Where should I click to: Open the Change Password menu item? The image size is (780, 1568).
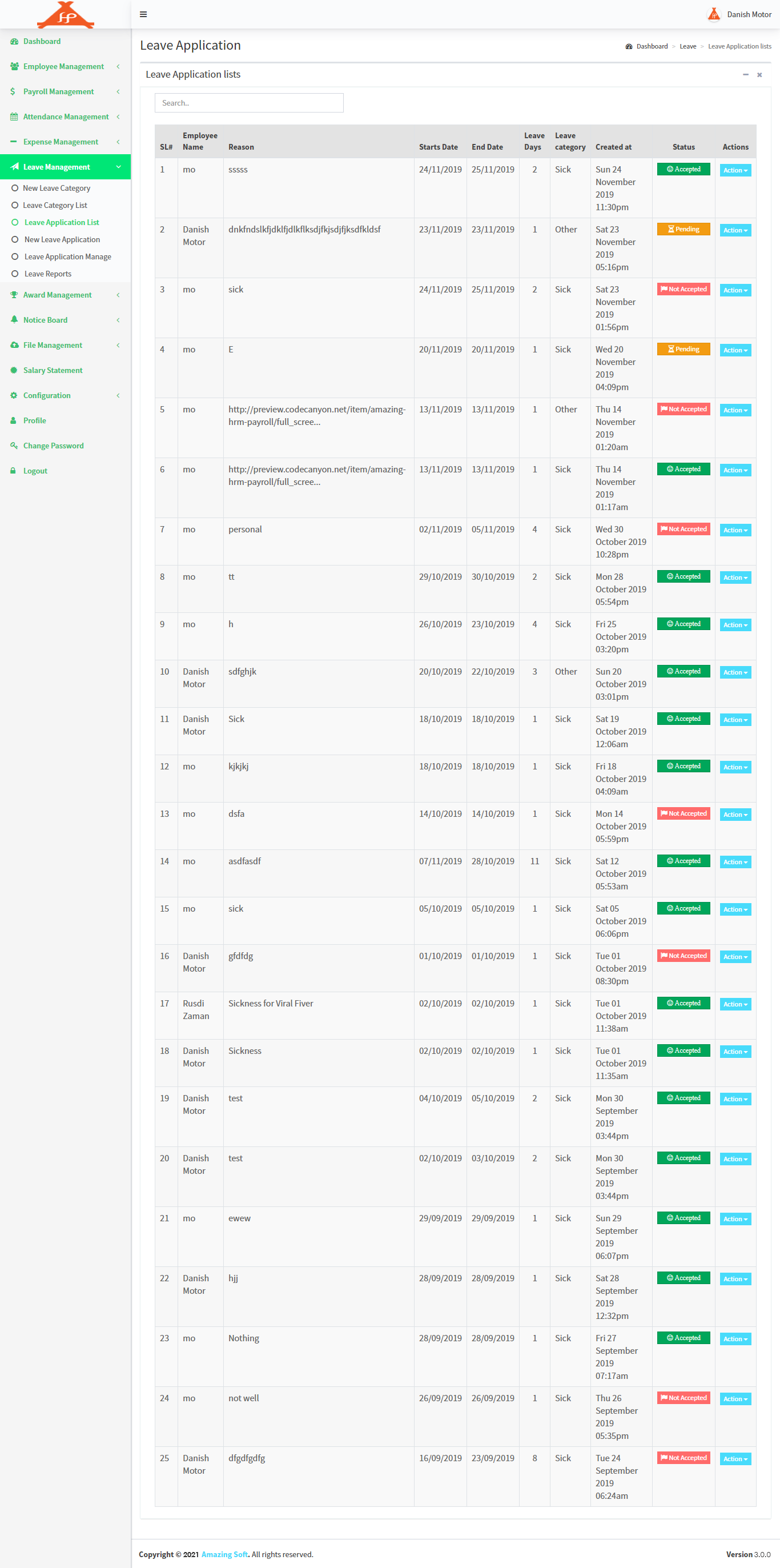[54, 446]
